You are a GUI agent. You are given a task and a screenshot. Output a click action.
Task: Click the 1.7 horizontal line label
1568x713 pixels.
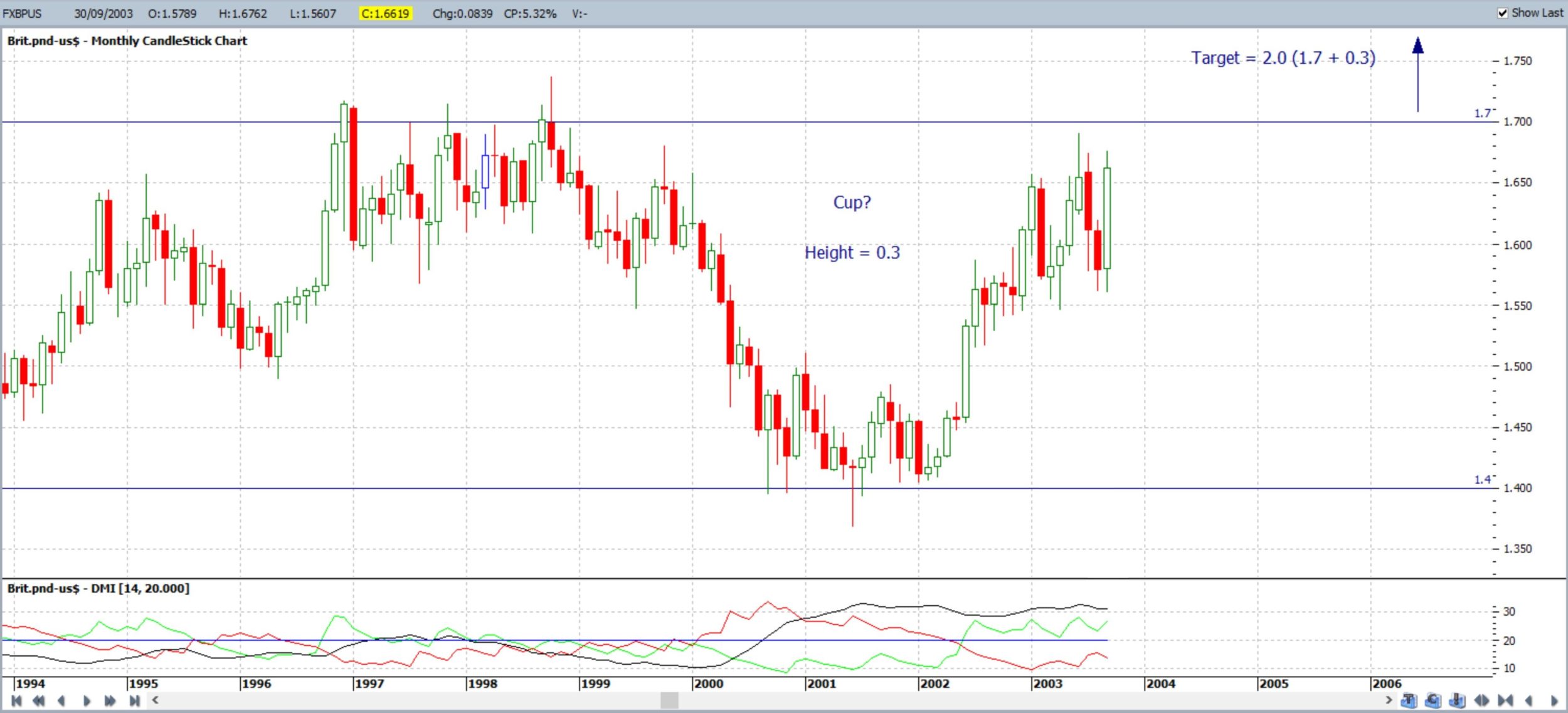point(1483,114)
